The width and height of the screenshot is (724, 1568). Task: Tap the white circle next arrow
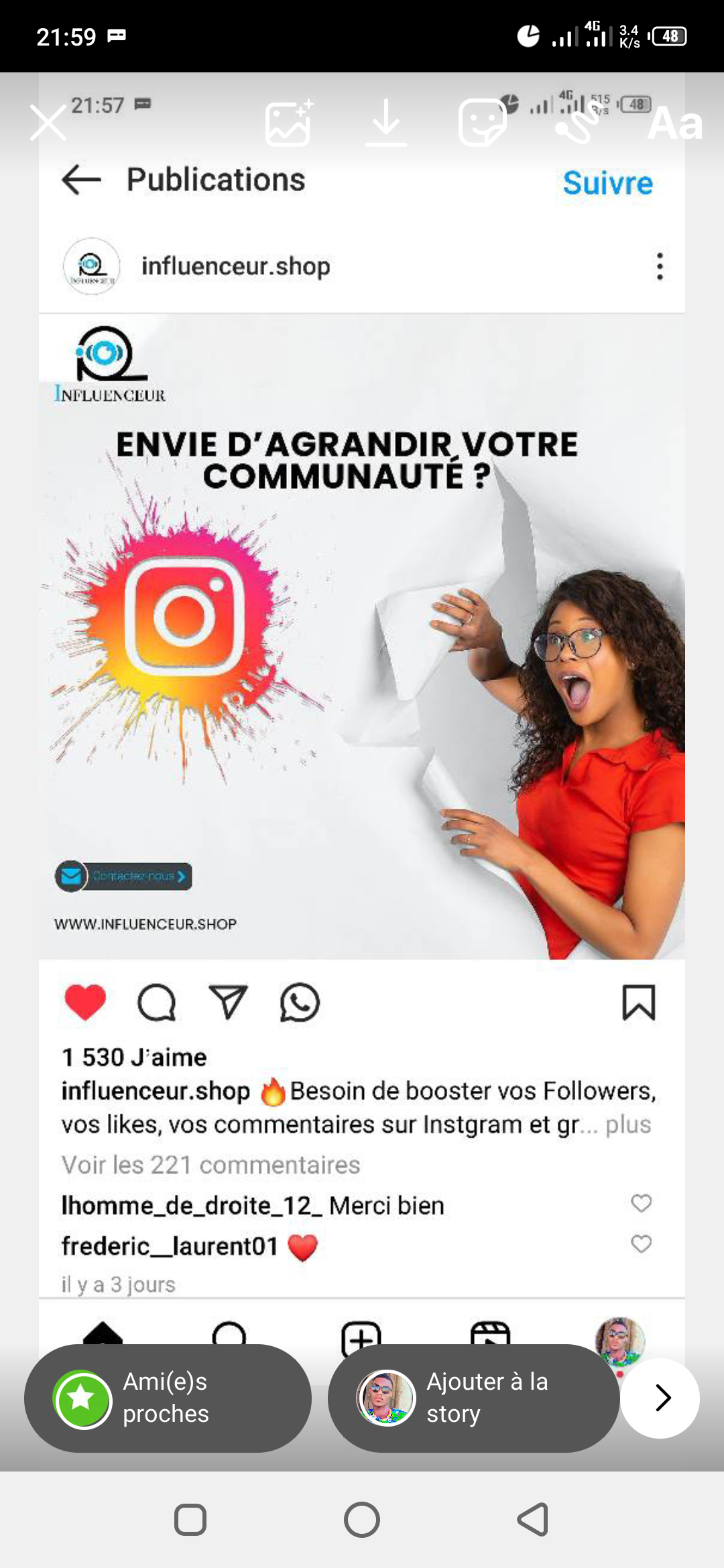tap(660, 1398)
